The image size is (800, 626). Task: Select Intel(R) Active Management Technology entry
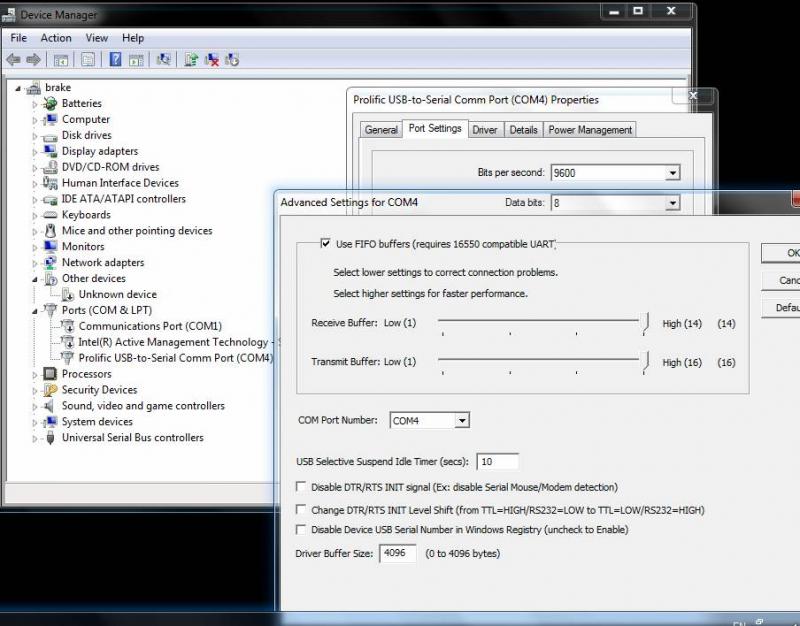click(x=173, y=342)
